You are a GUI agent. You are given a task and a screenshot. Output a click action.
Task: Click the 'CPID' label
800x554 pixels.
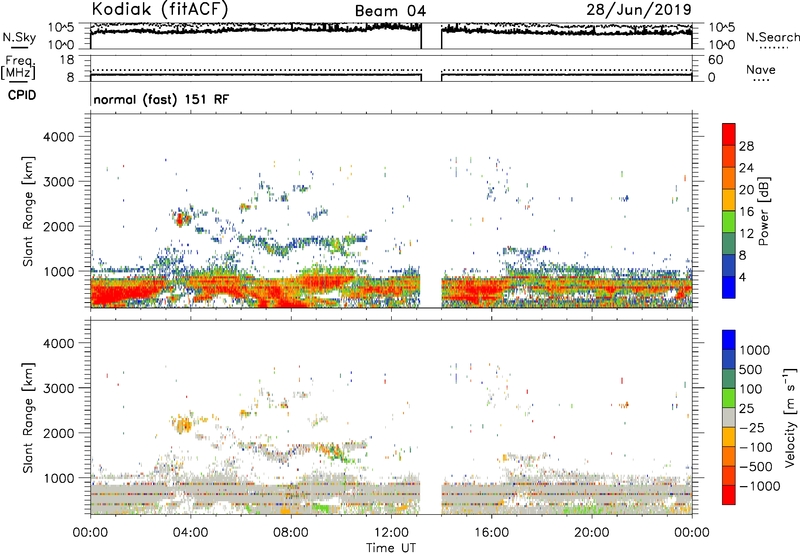click(21, 95)
